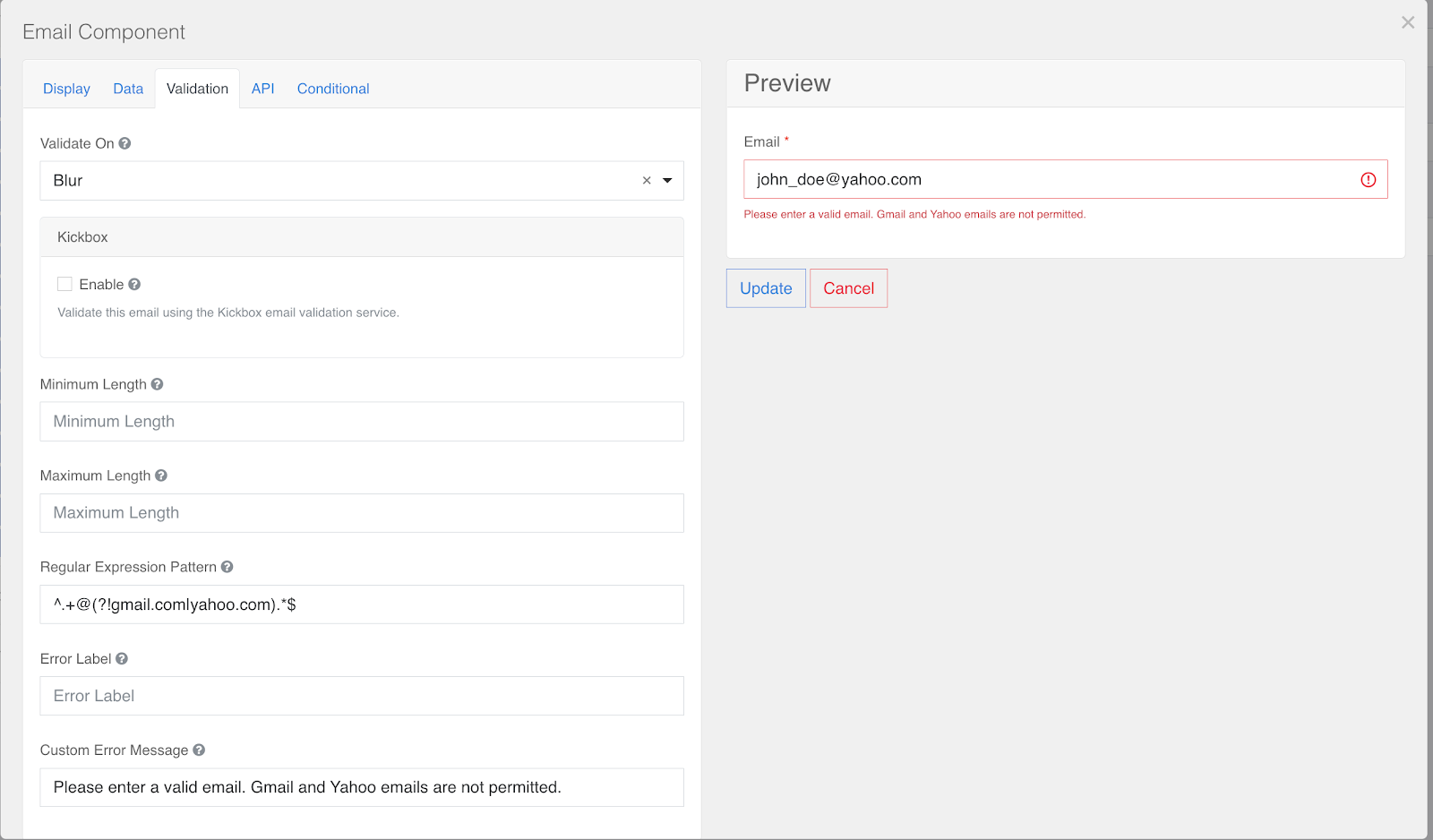Click the Error Label help icon

[122, 659]
